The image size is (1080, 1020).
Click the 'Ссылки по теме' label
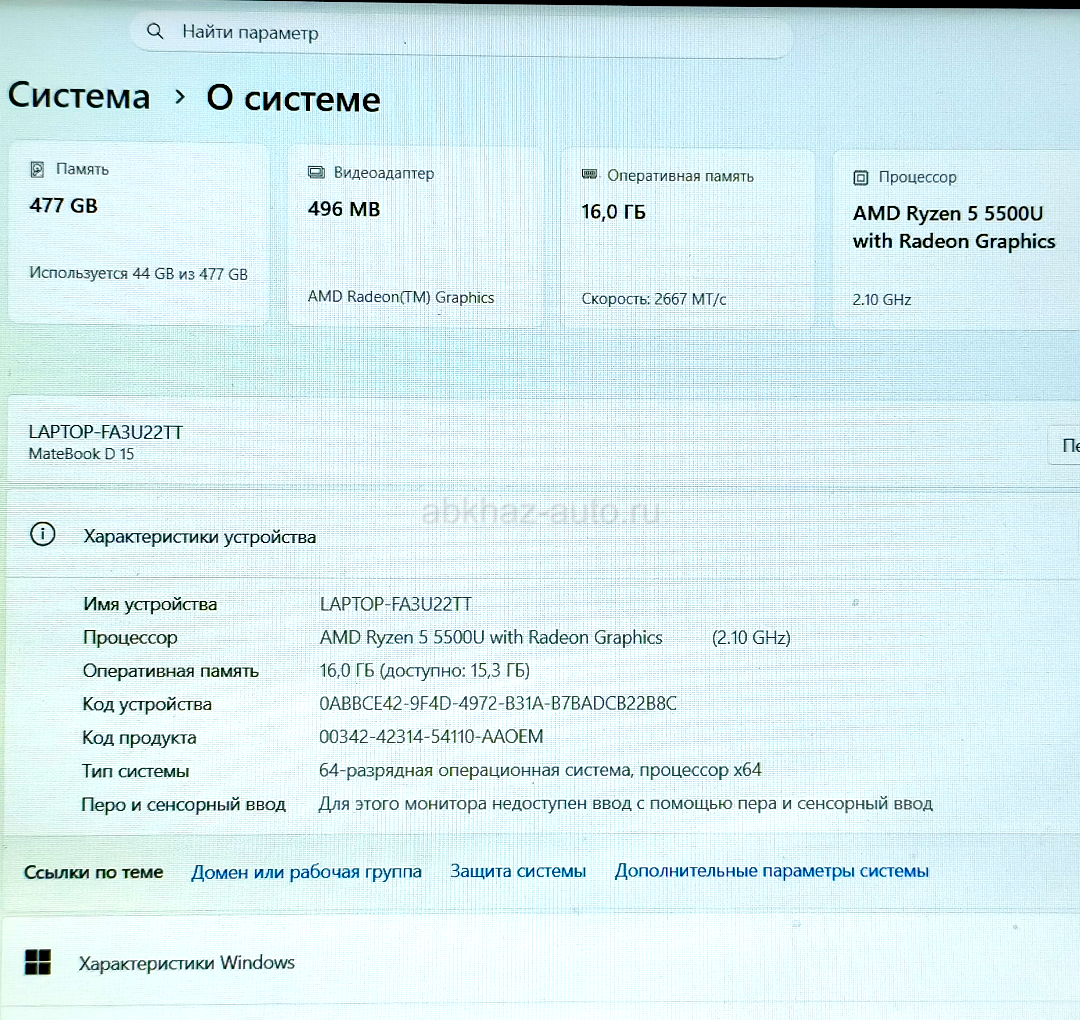(x=94, y=872)
